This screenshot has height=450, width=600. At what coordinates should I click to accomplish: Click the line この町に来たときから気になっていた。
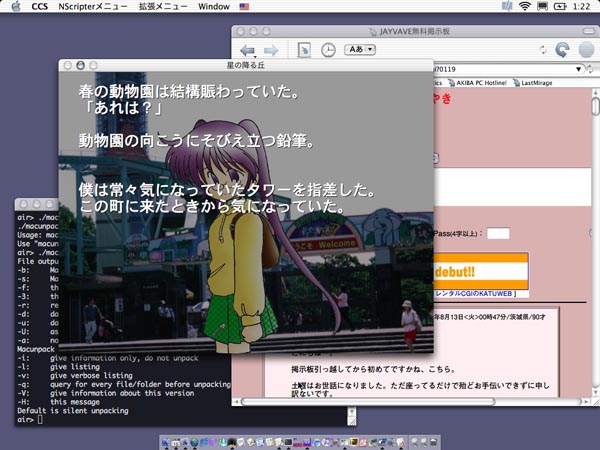(213, 206)
